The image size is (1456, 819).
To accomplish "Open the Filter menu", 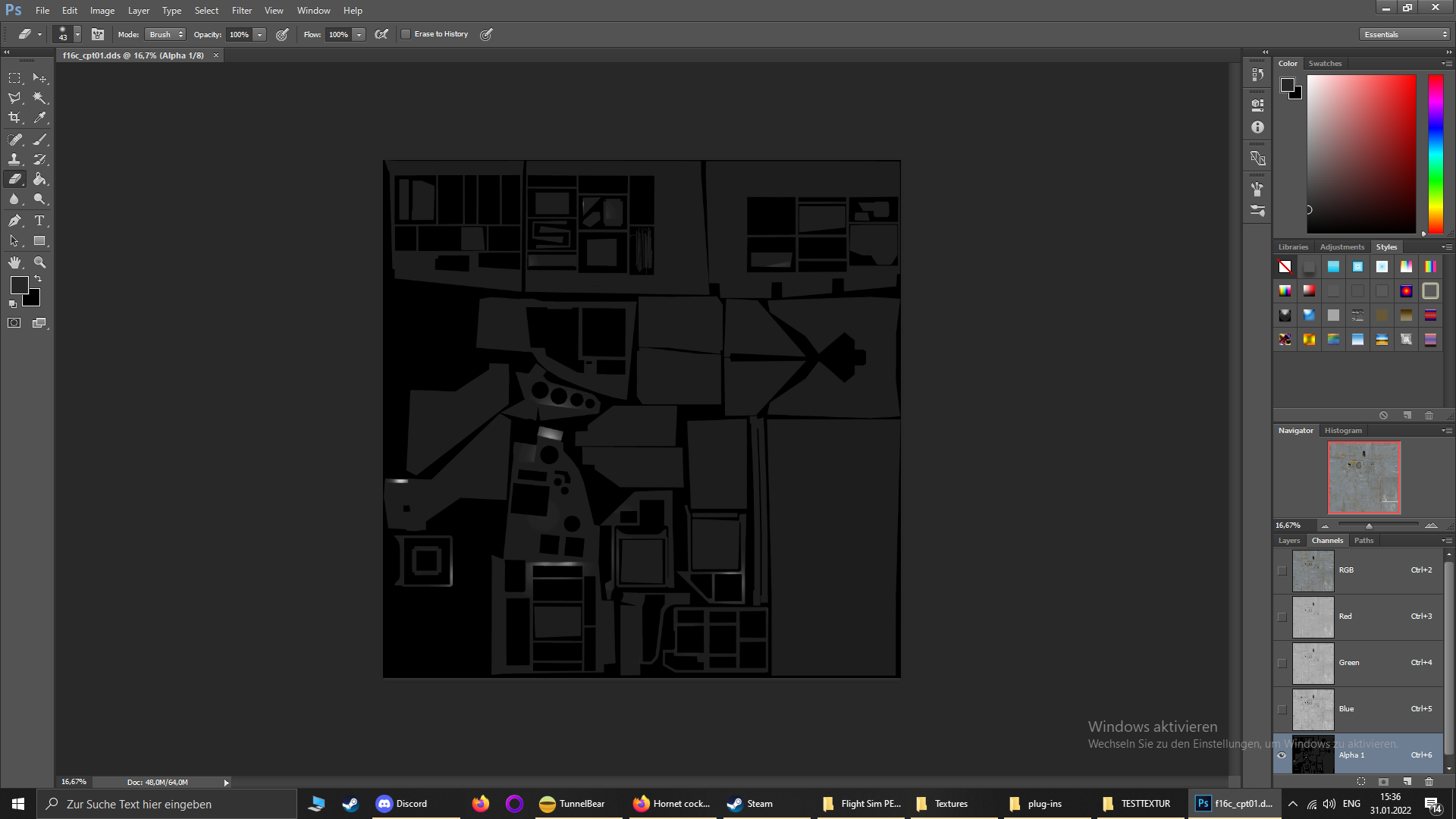I will [241, 11].
